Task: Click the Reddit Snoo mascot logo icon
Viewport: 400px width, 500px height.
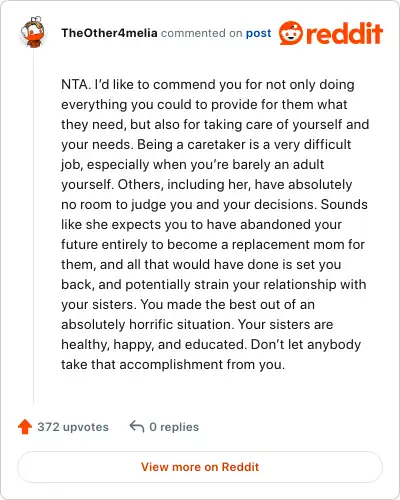Action: [x=291, y=33]
